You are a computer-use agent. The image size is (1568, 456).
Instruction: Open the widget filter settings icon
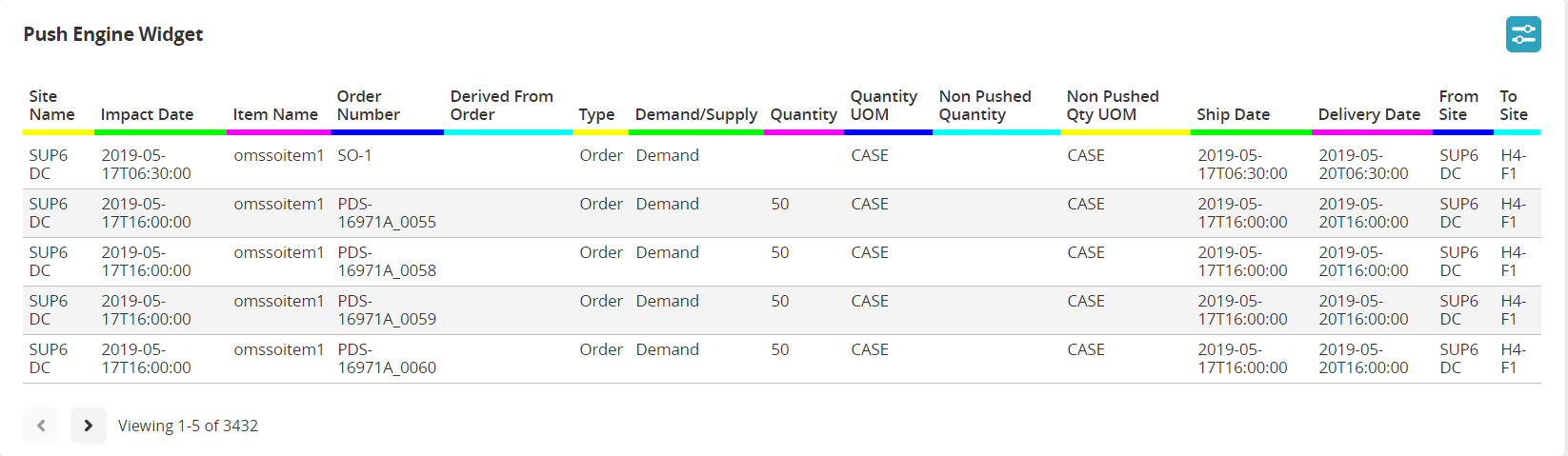[1523, 35]
